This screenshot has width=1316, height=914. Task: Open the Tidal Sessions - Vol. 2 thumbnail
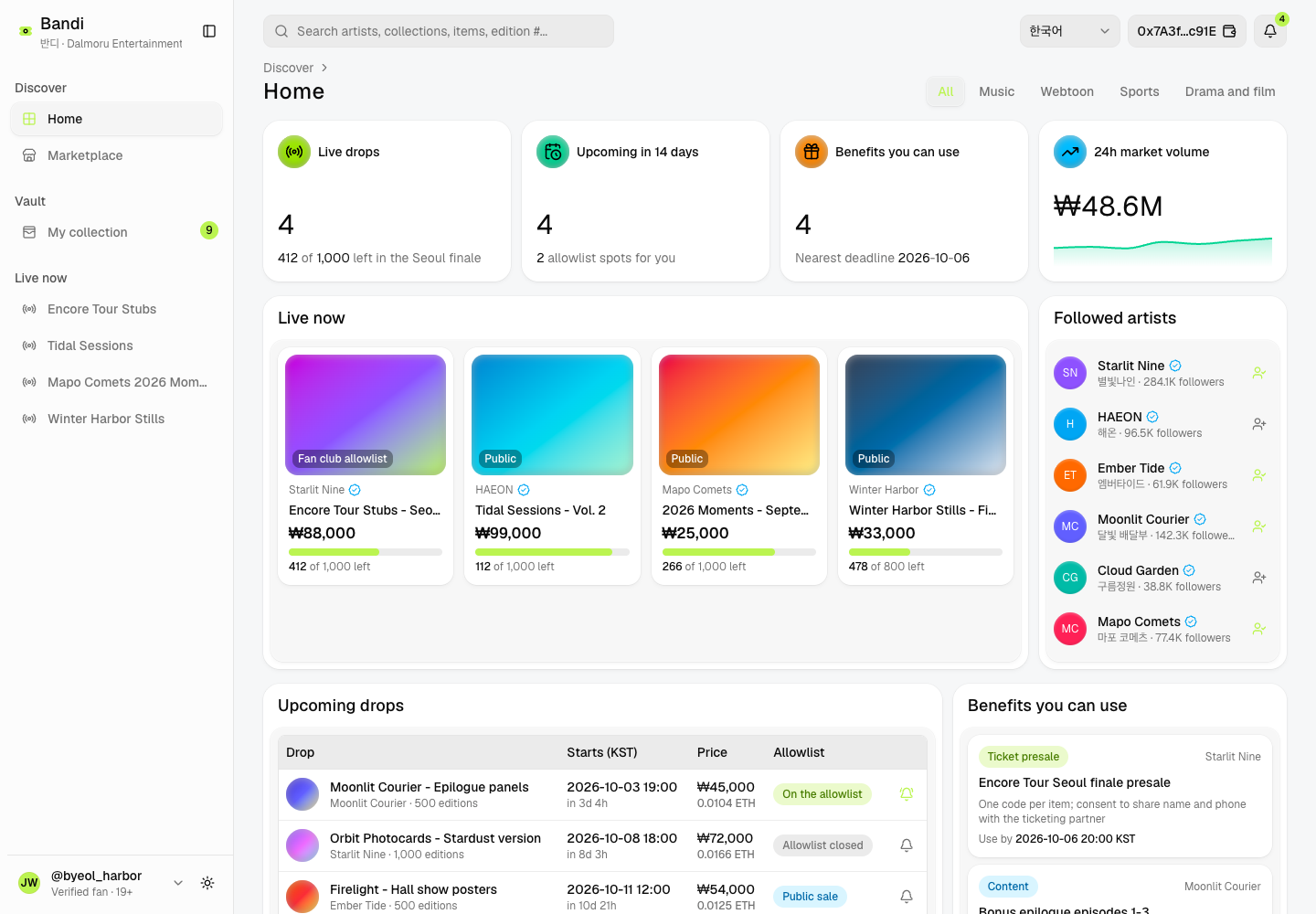[x=552, y=415]
